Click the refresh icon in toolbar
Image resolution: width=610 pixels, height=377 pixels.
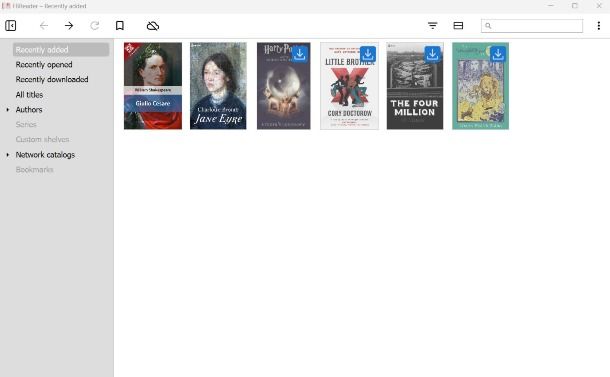coord(95,26)
